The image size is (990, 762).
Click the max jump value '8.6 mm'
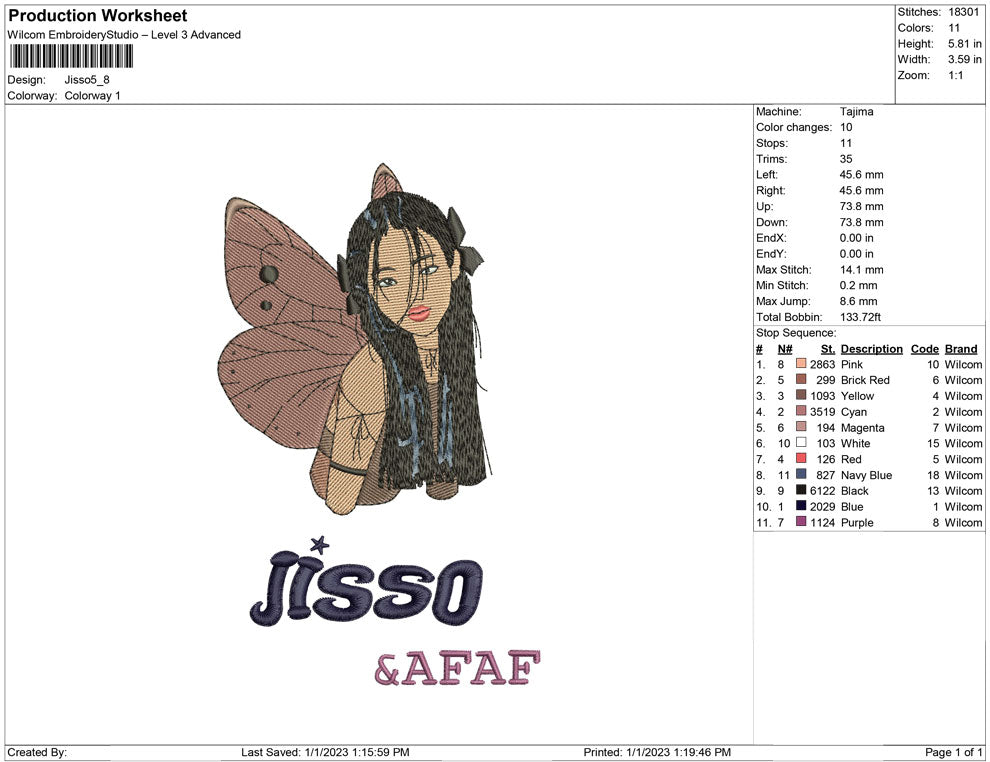click(858, 301)
